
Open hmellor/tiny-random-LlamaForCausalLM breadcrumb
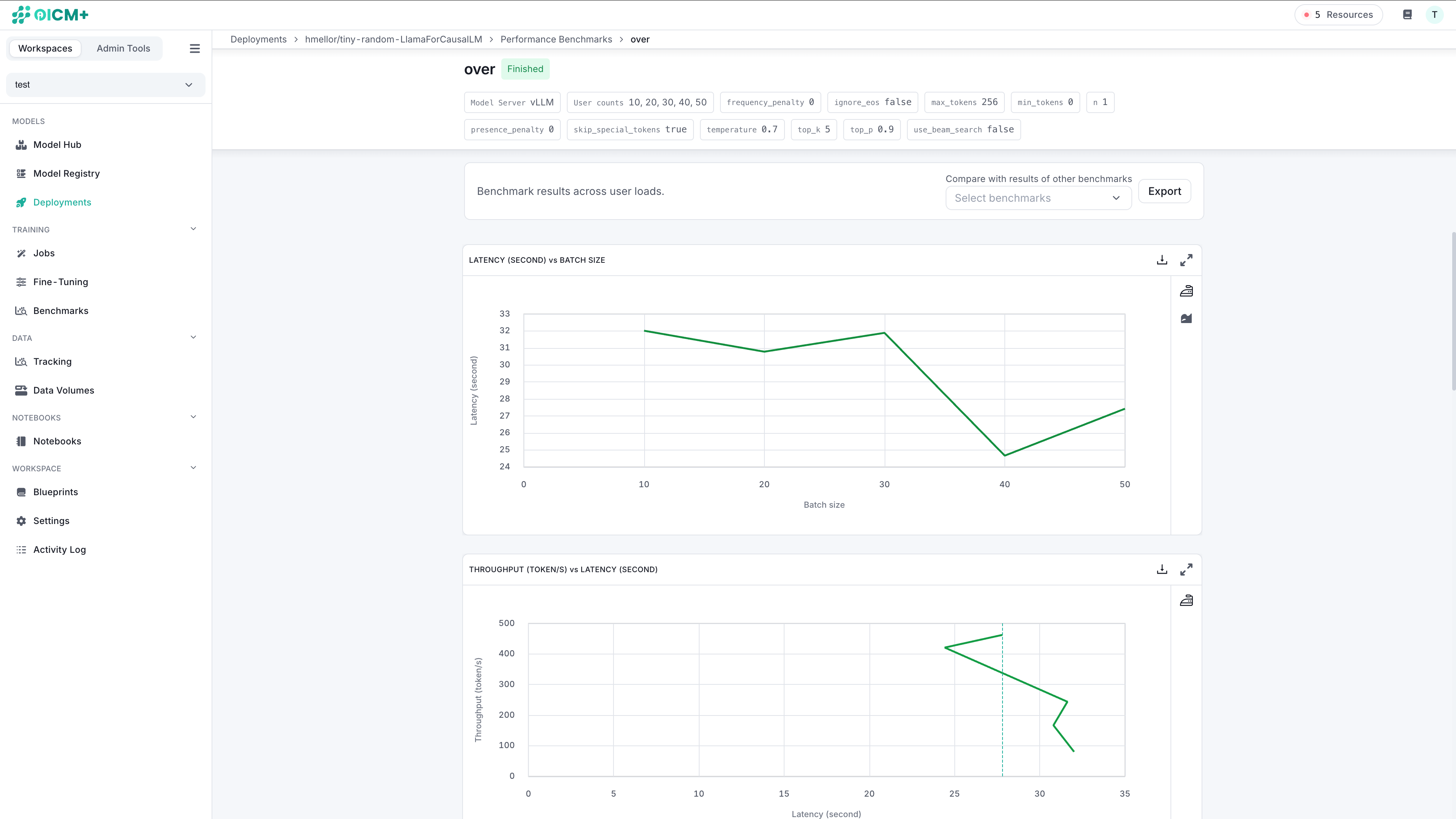394,39
